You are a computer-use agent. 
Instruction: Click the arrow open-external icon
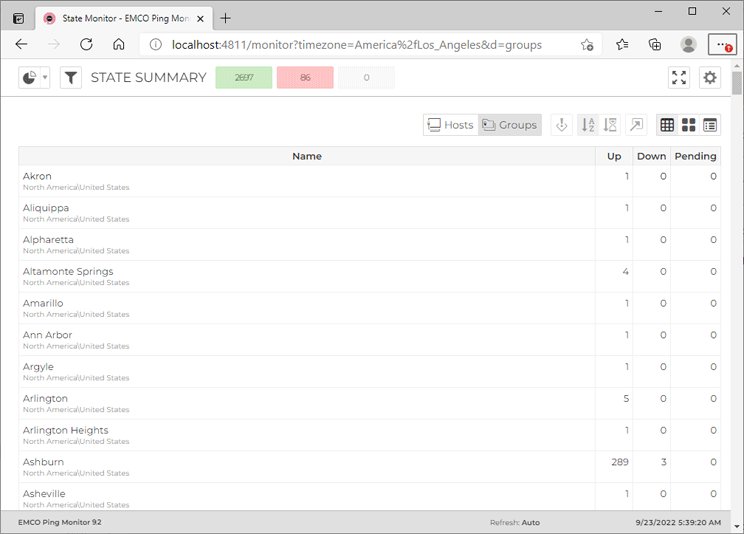coord(636,125)
